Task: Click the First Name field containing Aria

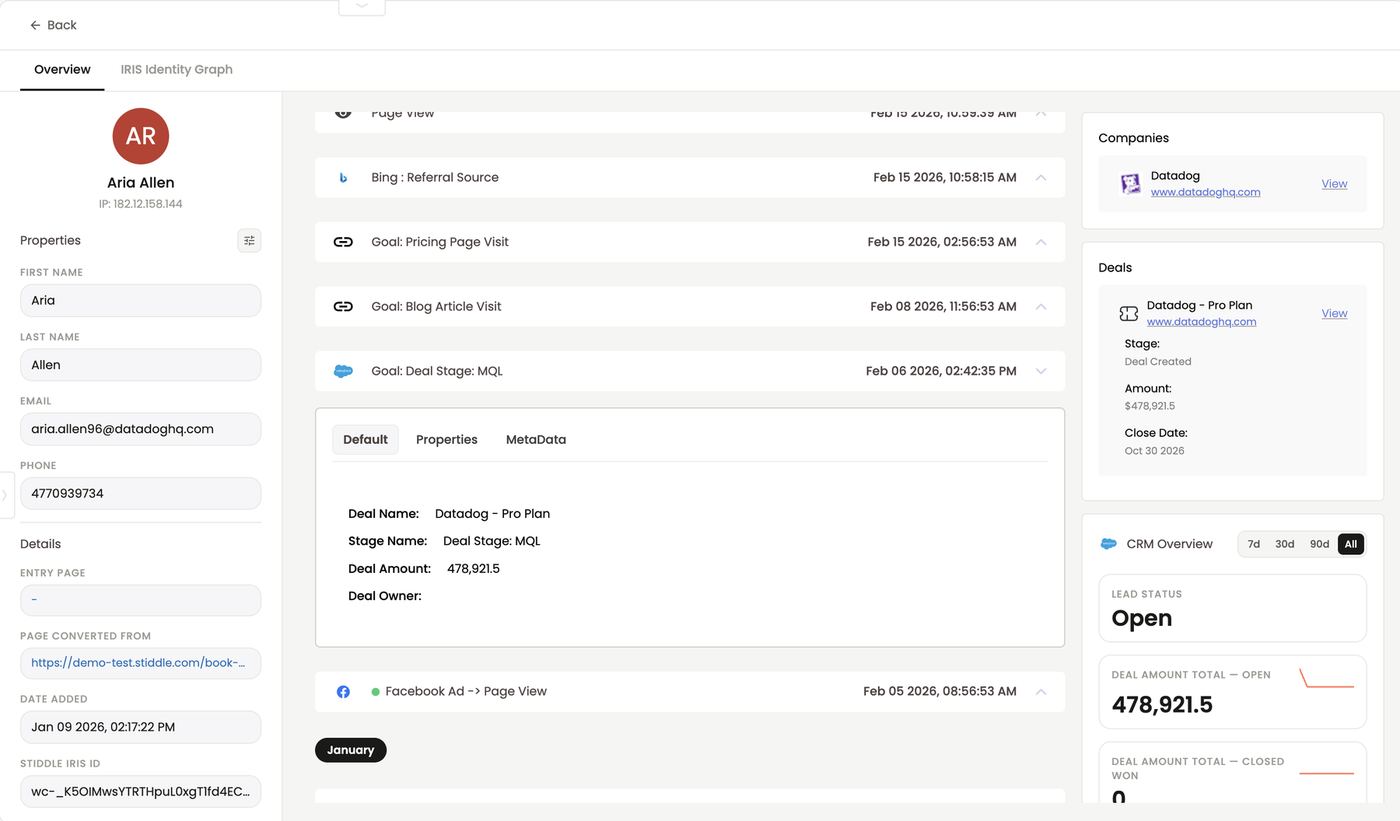Action: point(141,301)
